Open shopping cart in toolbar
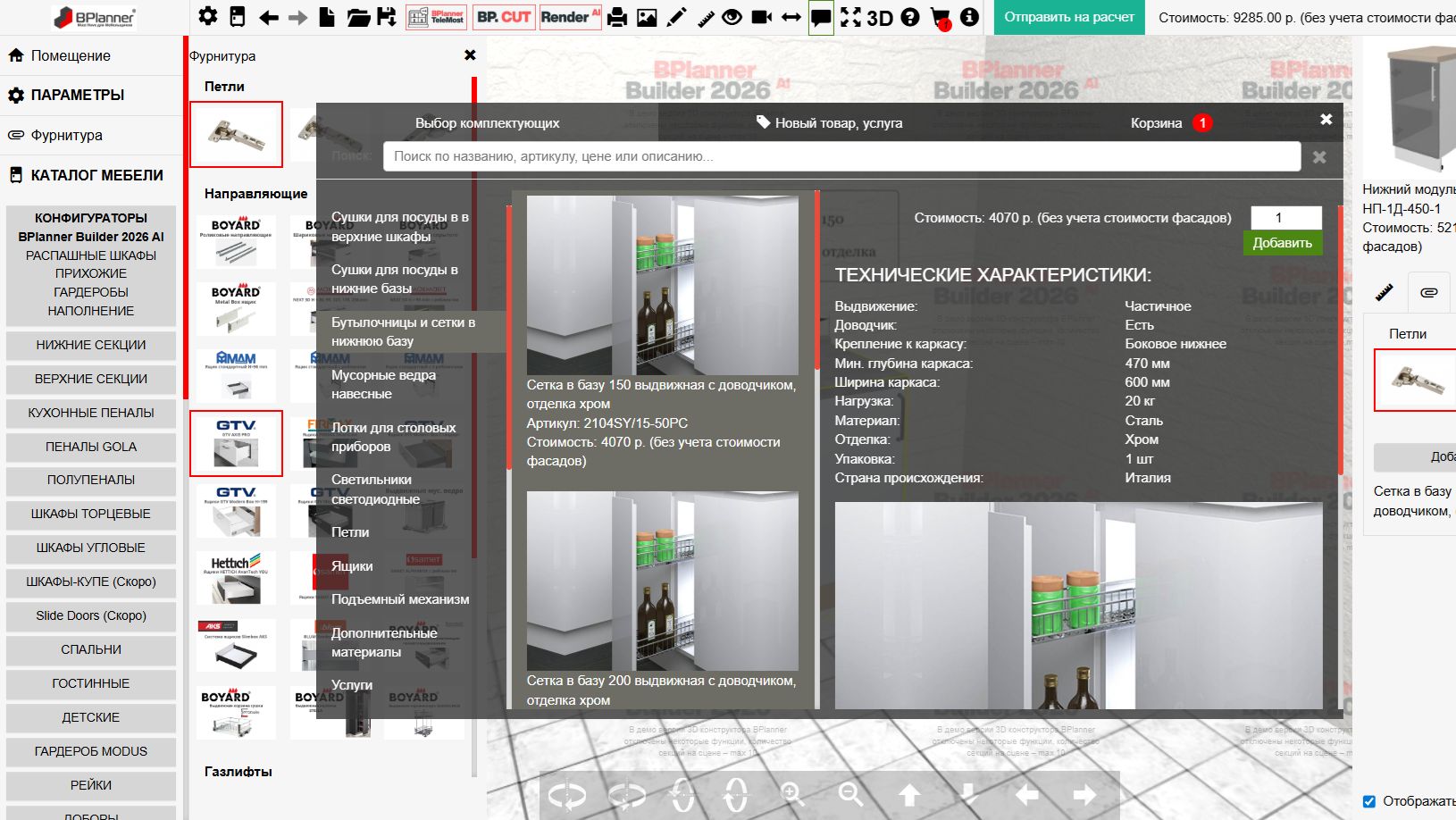This screenshot has height=820, width=1456. 941,18
